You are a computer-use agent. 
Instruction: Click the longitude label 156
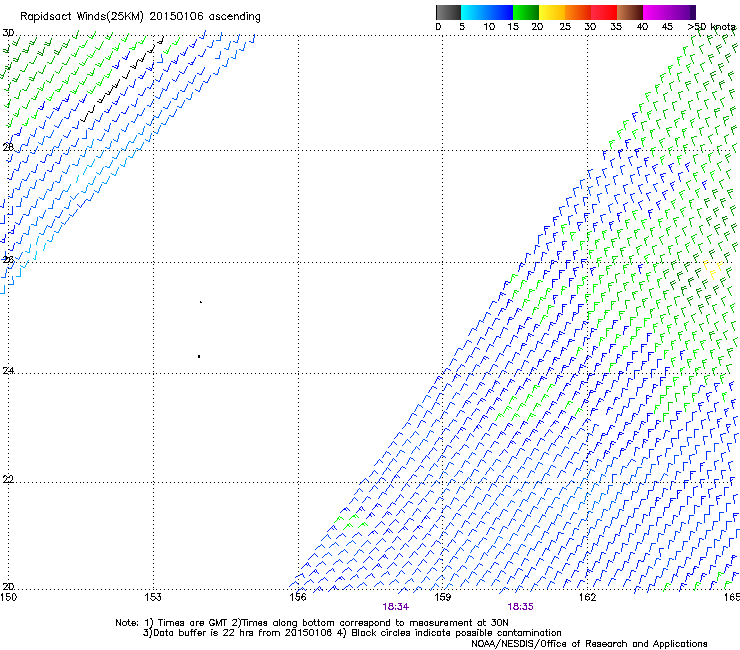(298, 597)
